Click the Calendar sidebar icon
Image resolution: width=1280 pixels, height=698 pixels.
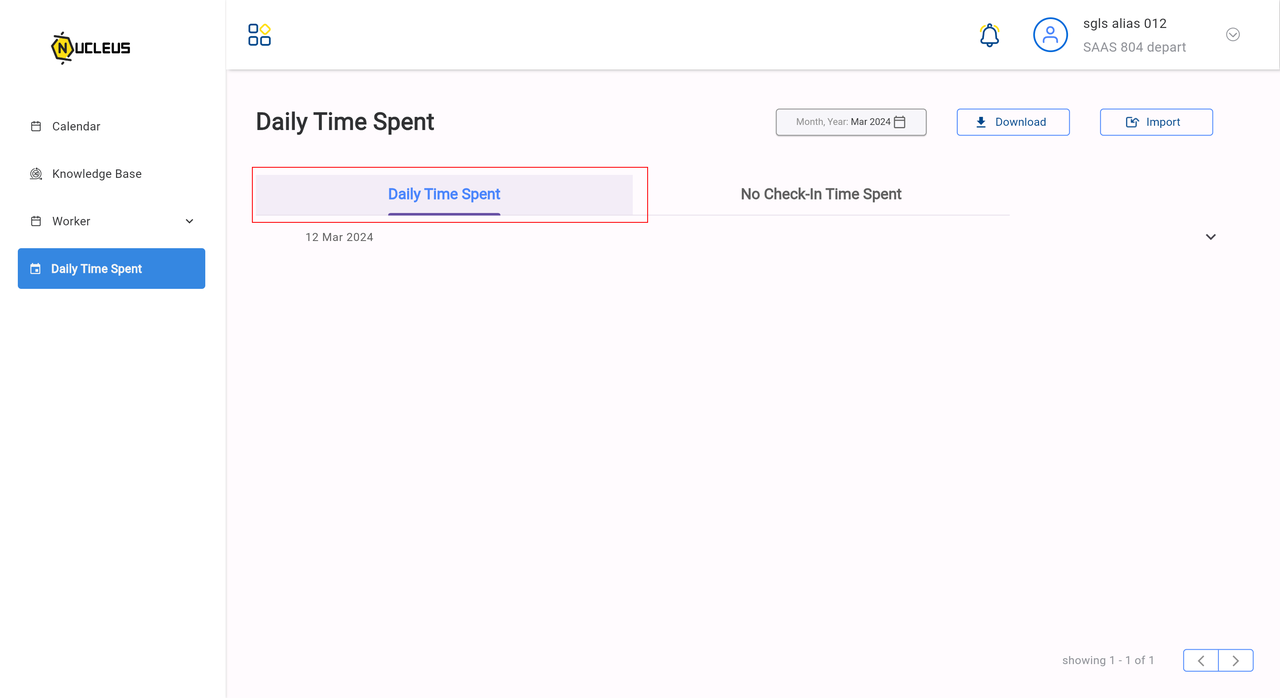[36, 126]
